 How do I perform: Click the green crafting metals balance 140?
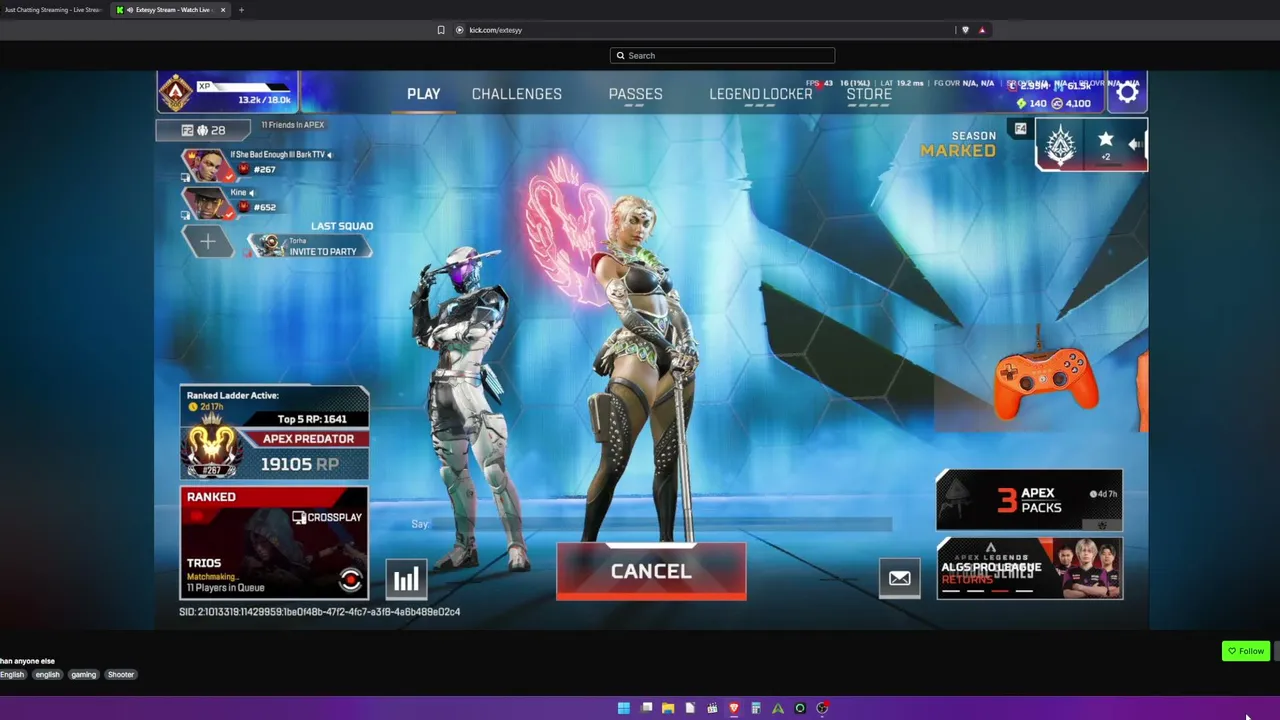[1031, 103]
